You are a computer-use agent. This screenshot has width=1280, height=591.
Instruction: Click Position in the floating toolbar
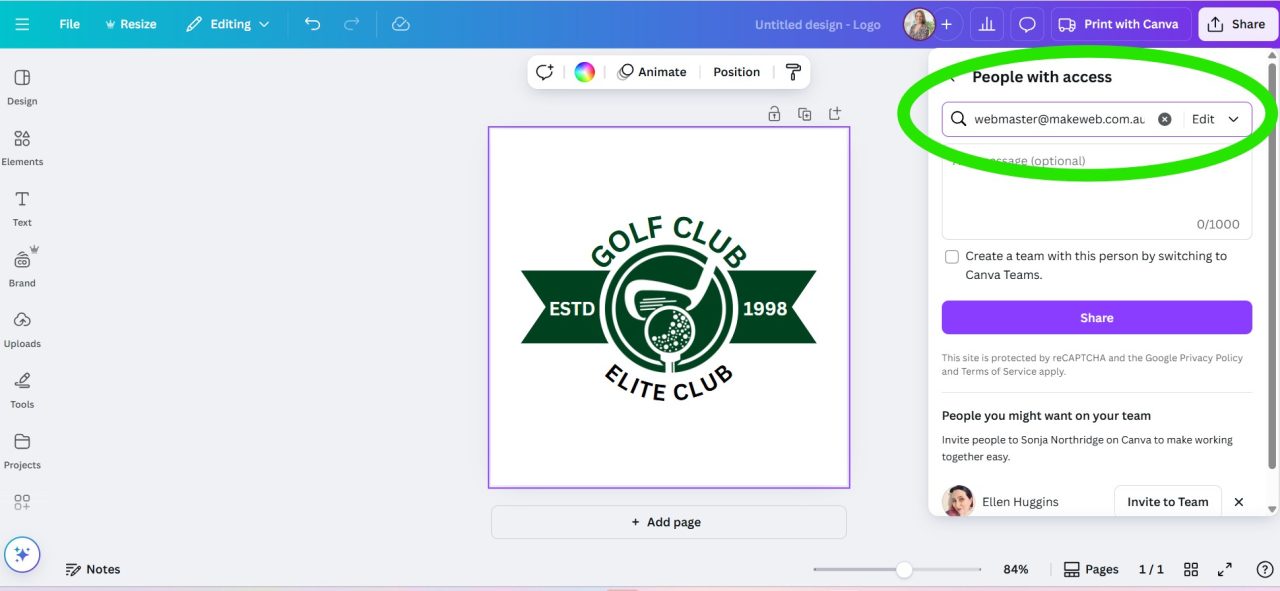736,71
